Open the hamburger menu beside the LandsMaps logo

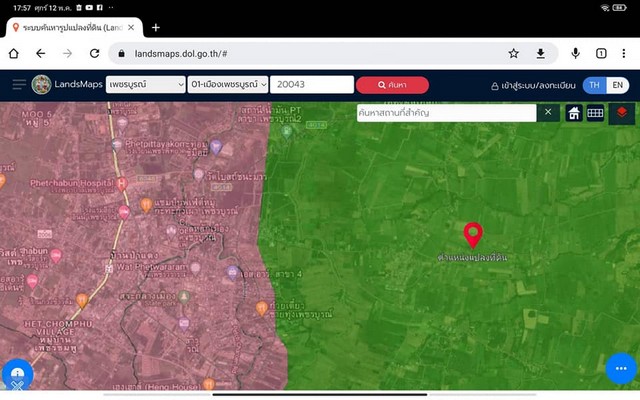click(19, 84)
